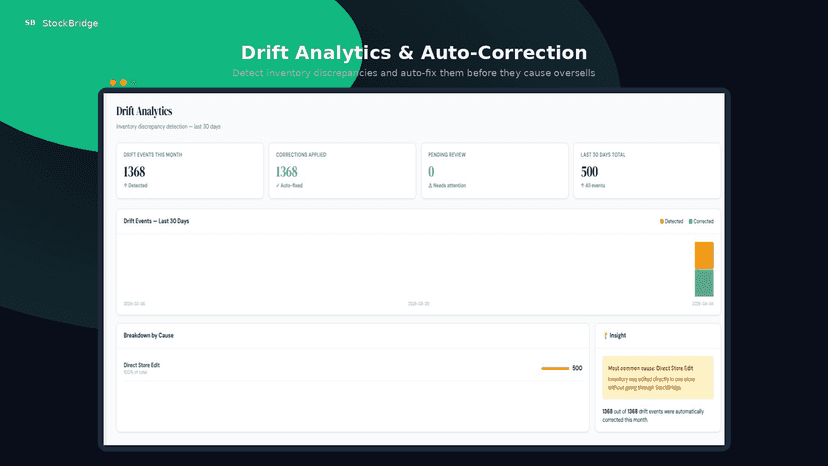This screenshot has width=828, height=466.
Task: Click the second orange window dot
Action: click(x=124, y=82)
